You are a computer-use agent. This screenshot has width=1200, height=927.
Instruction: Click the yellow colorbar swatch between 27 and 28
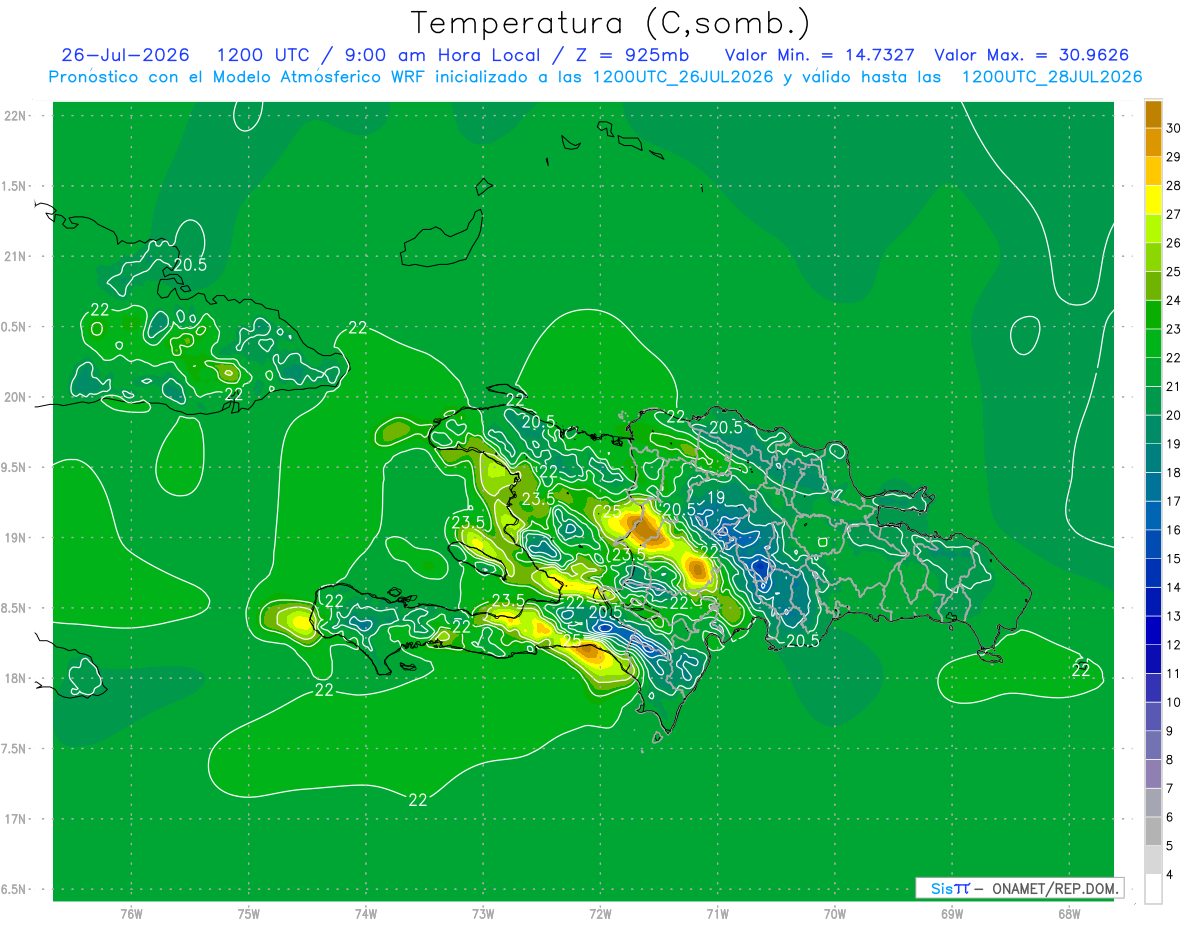click(1153, 200)
